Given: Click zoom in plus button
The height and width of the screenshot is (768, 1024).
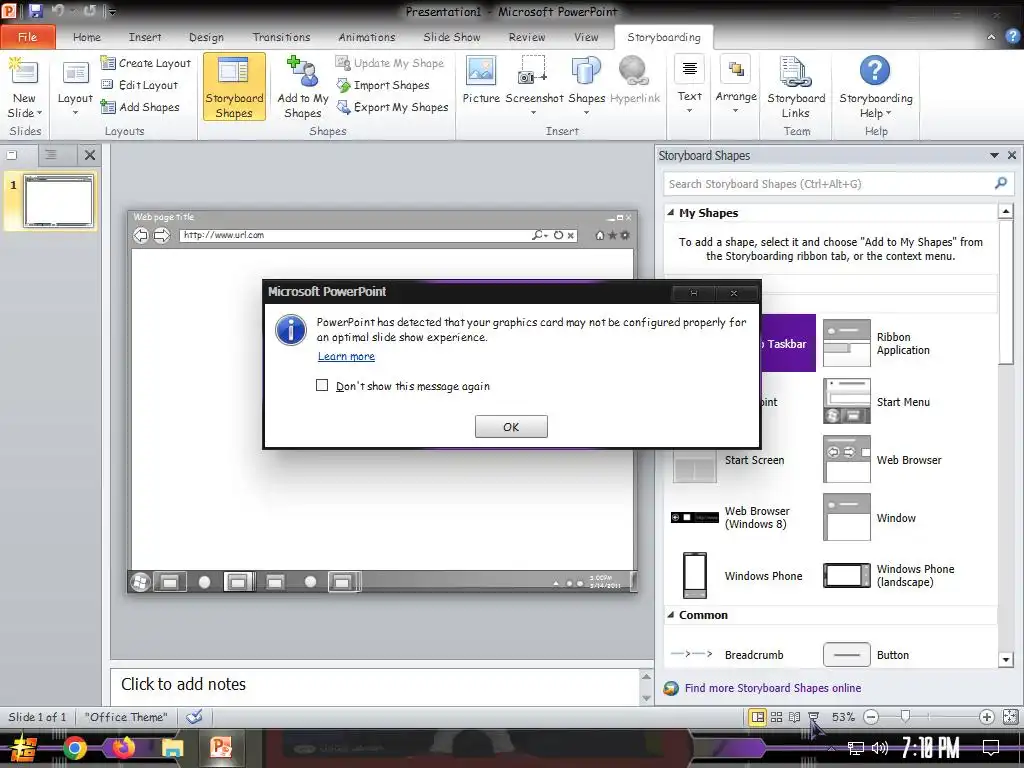Looking at the screenshot, I should [x=987, y=717].
